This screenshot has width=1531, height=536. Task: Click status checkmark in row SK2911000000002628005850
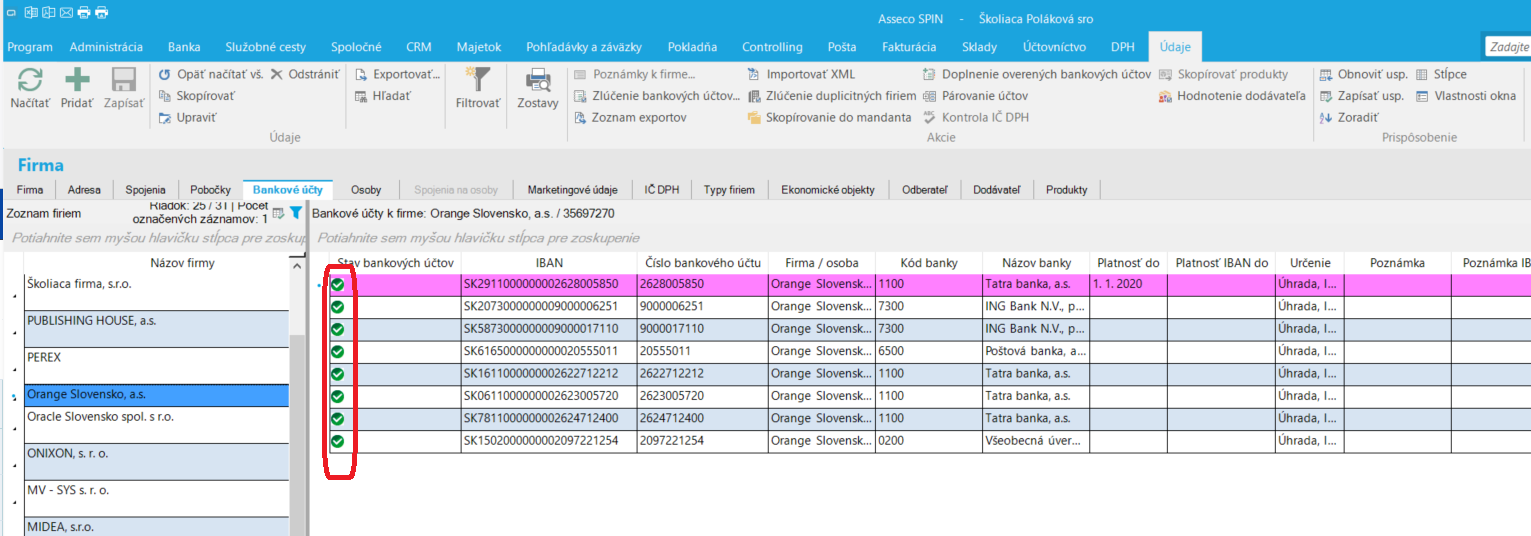click(337, 285)
